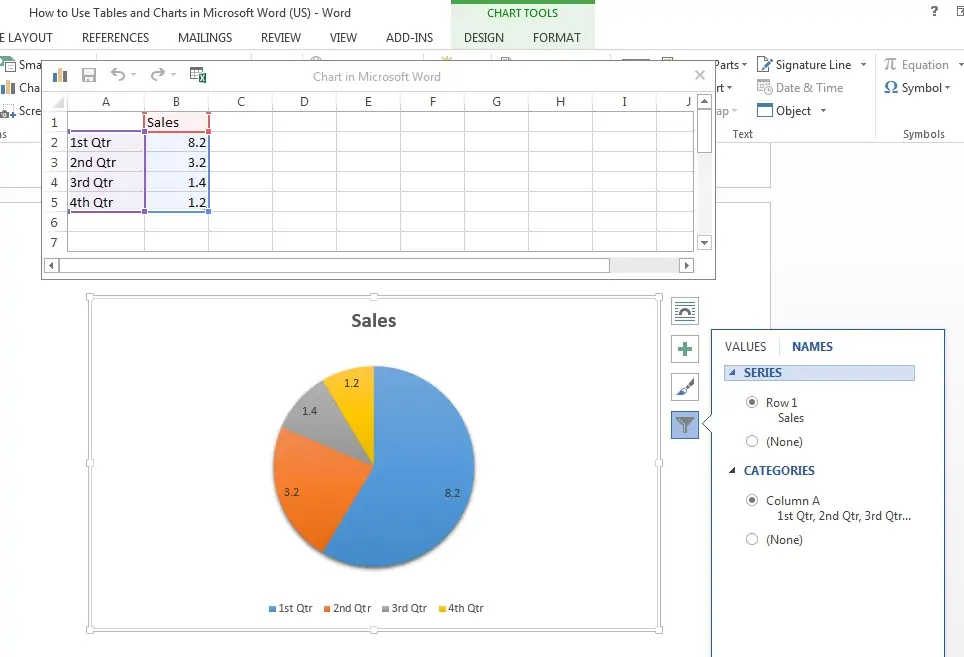This screenshot has width=964, height=657.
Task: Collapse the CATEGORIES section
Action: pos(732,471)
